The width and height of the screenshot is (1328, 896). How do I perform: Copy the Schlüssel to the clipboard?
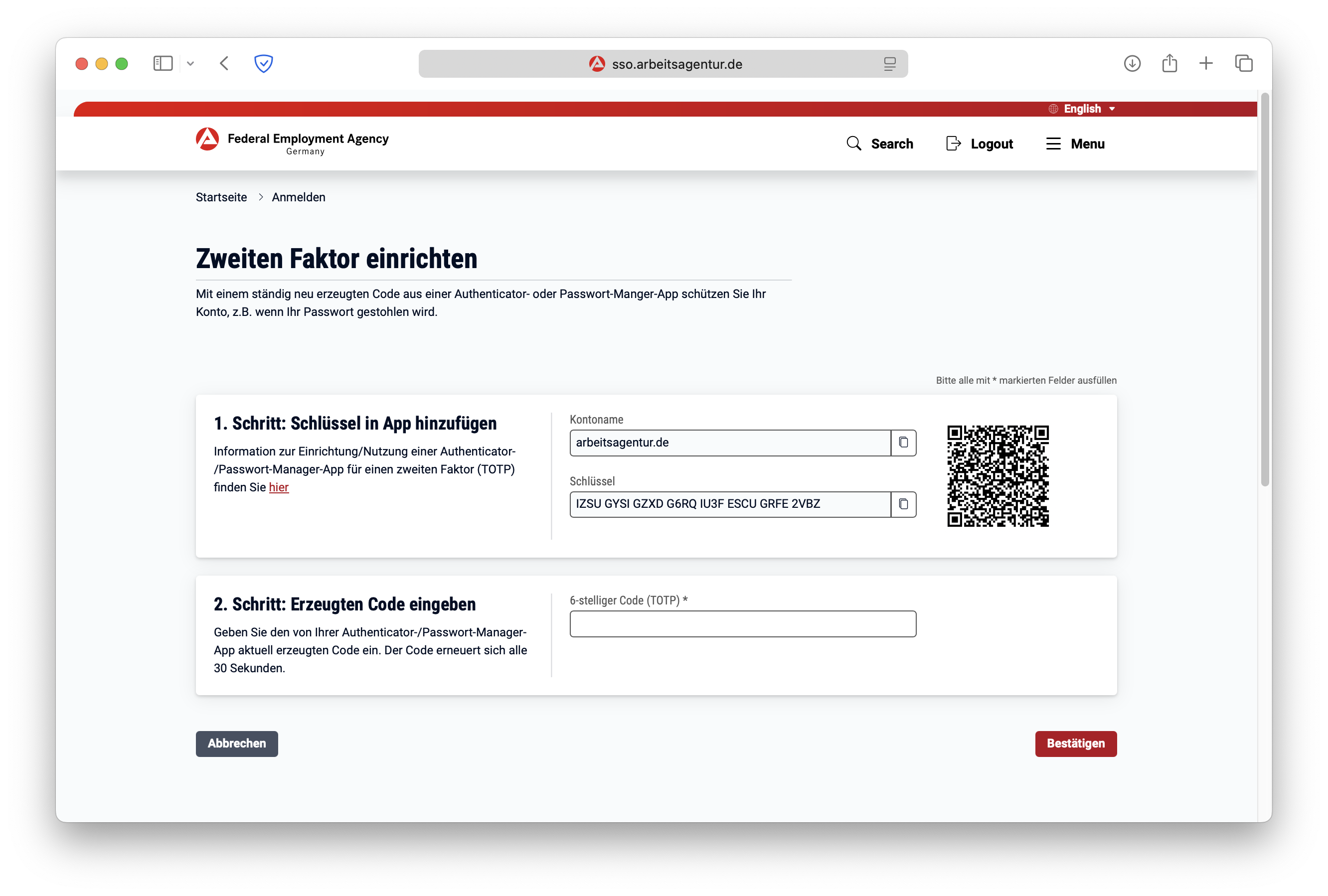coord(903,504)
